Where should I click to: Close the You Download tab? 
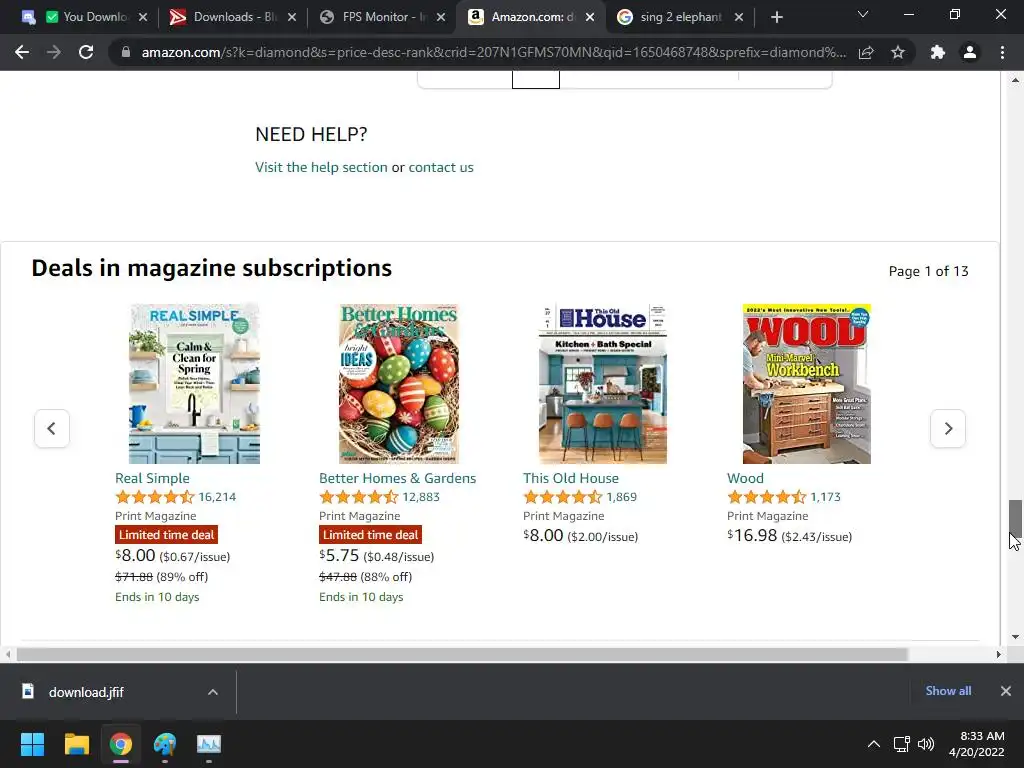[x=143, y=17]
